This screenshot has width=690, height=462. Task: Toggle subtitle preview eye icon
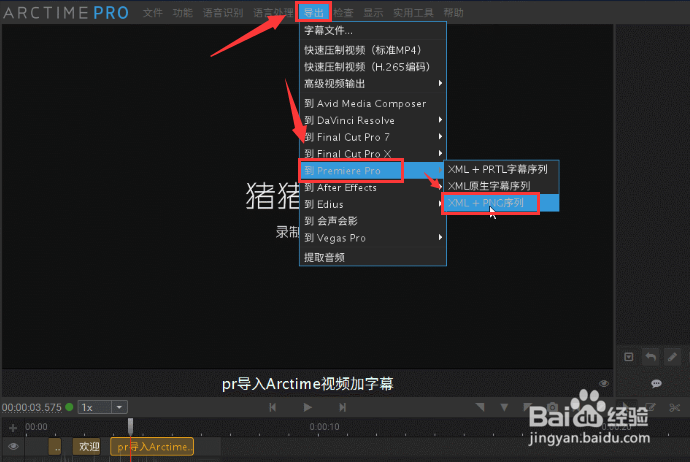pos(604,384)
